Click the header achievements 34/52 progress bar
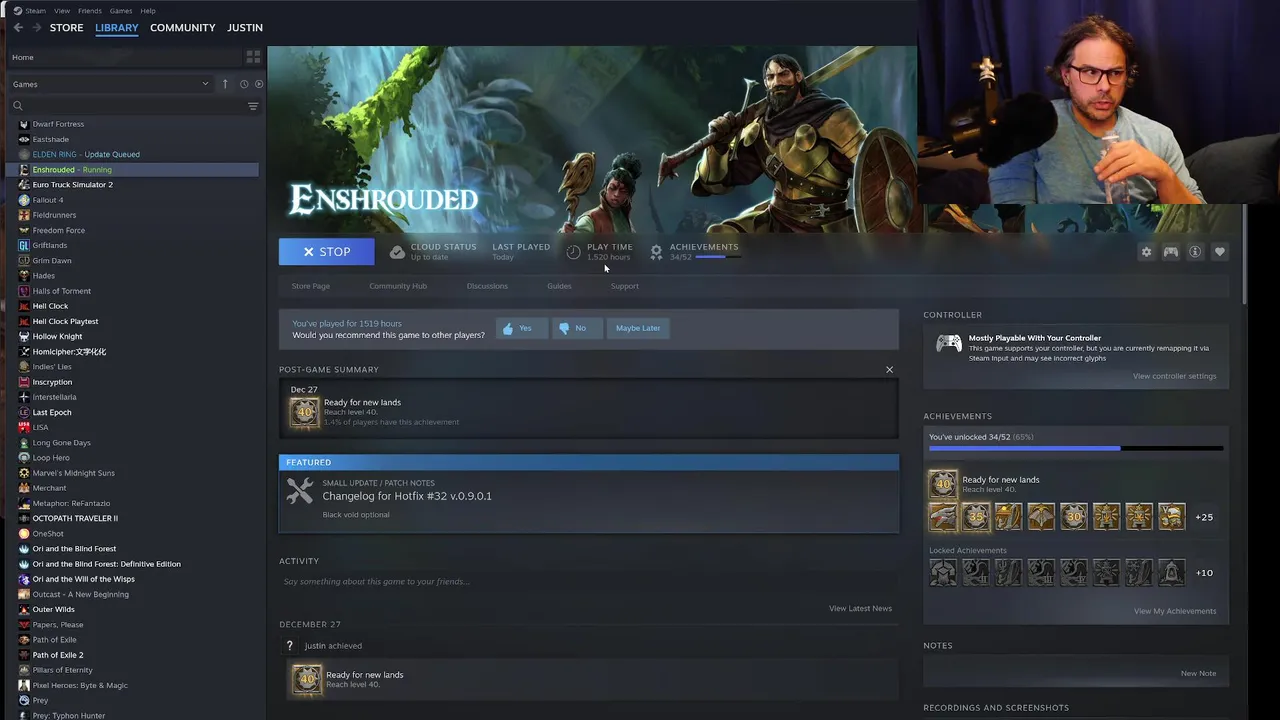 (718, 257)
